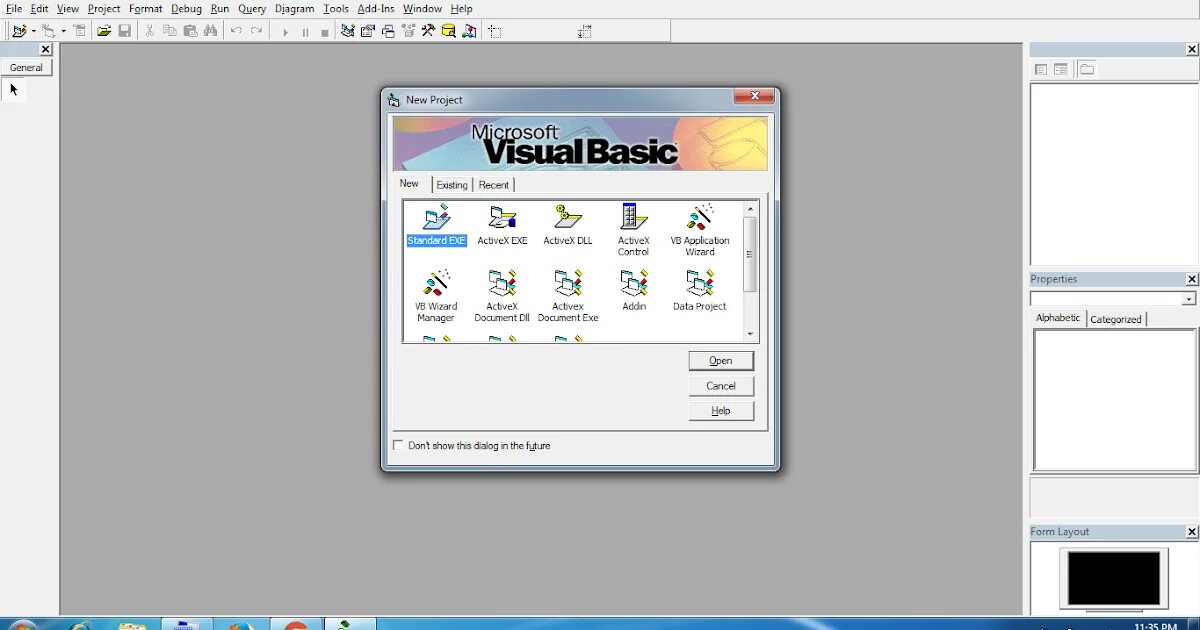Select the Standard EXE project type
Image resolution: width=1200 pixels, height=630 pixels.
pyautogui.click(x=437, y=226)
